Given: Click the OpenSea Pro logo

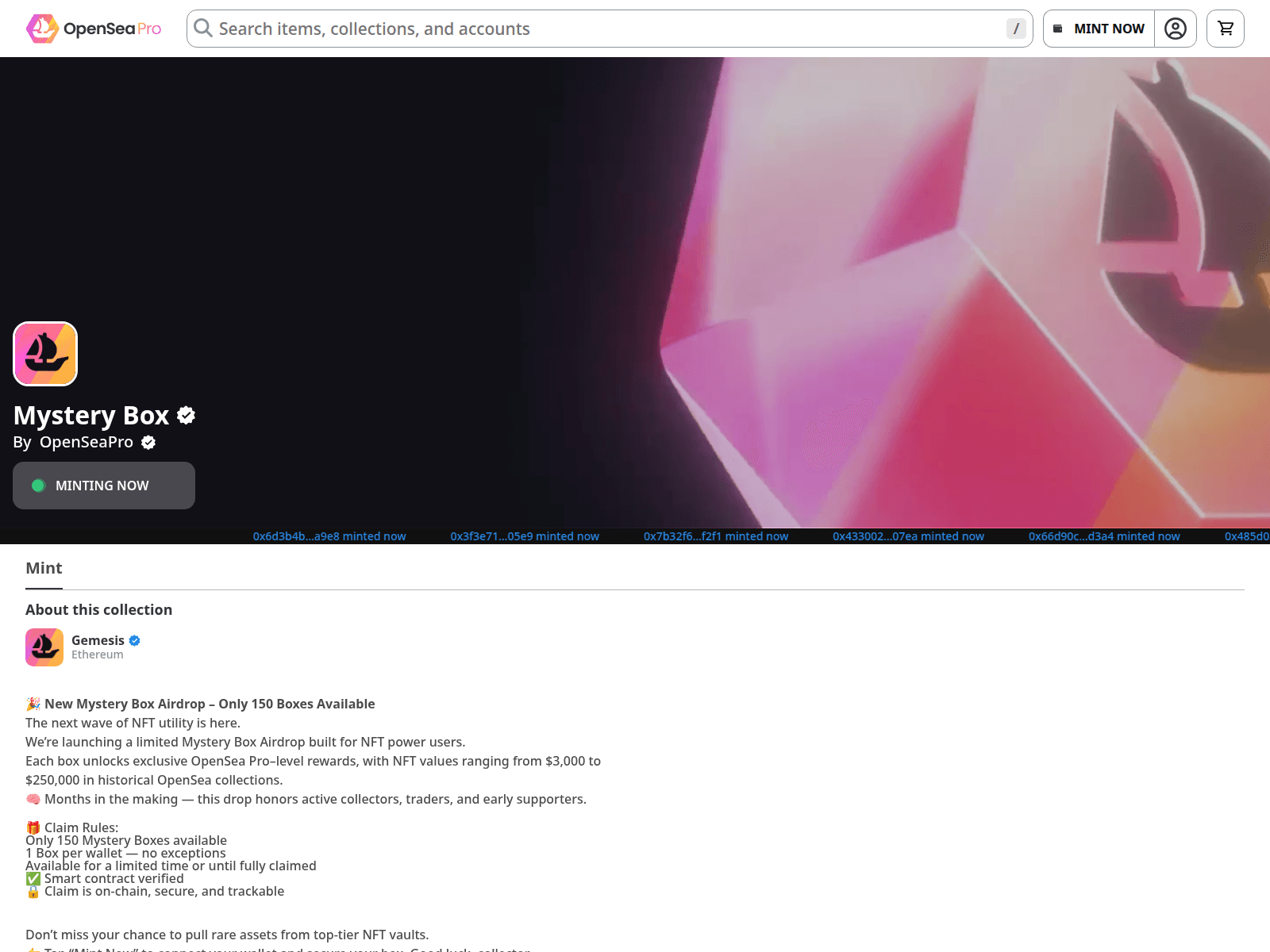Looking at the screenshot, I should click(x=94, y=29).
